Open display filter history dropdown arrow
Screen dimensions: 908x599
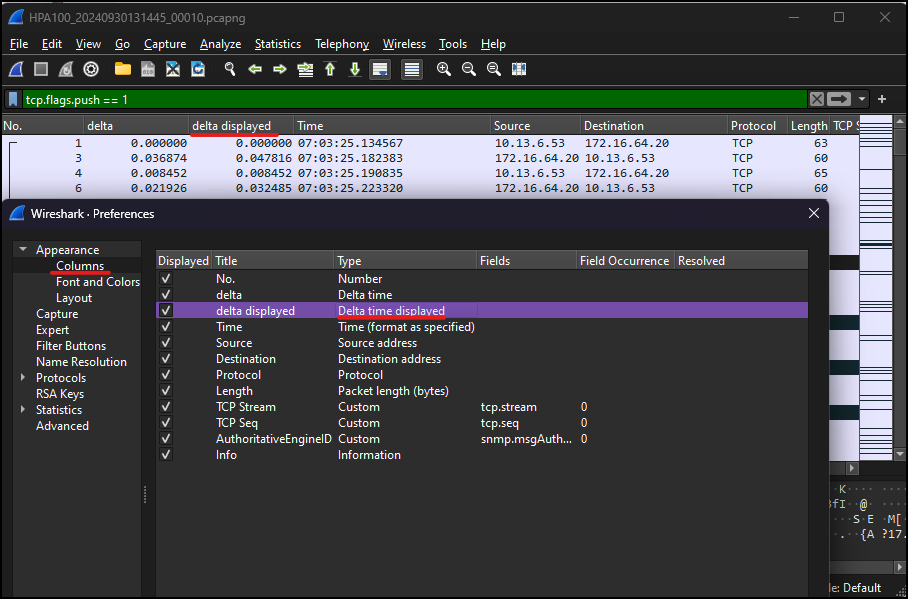[862, 99]
